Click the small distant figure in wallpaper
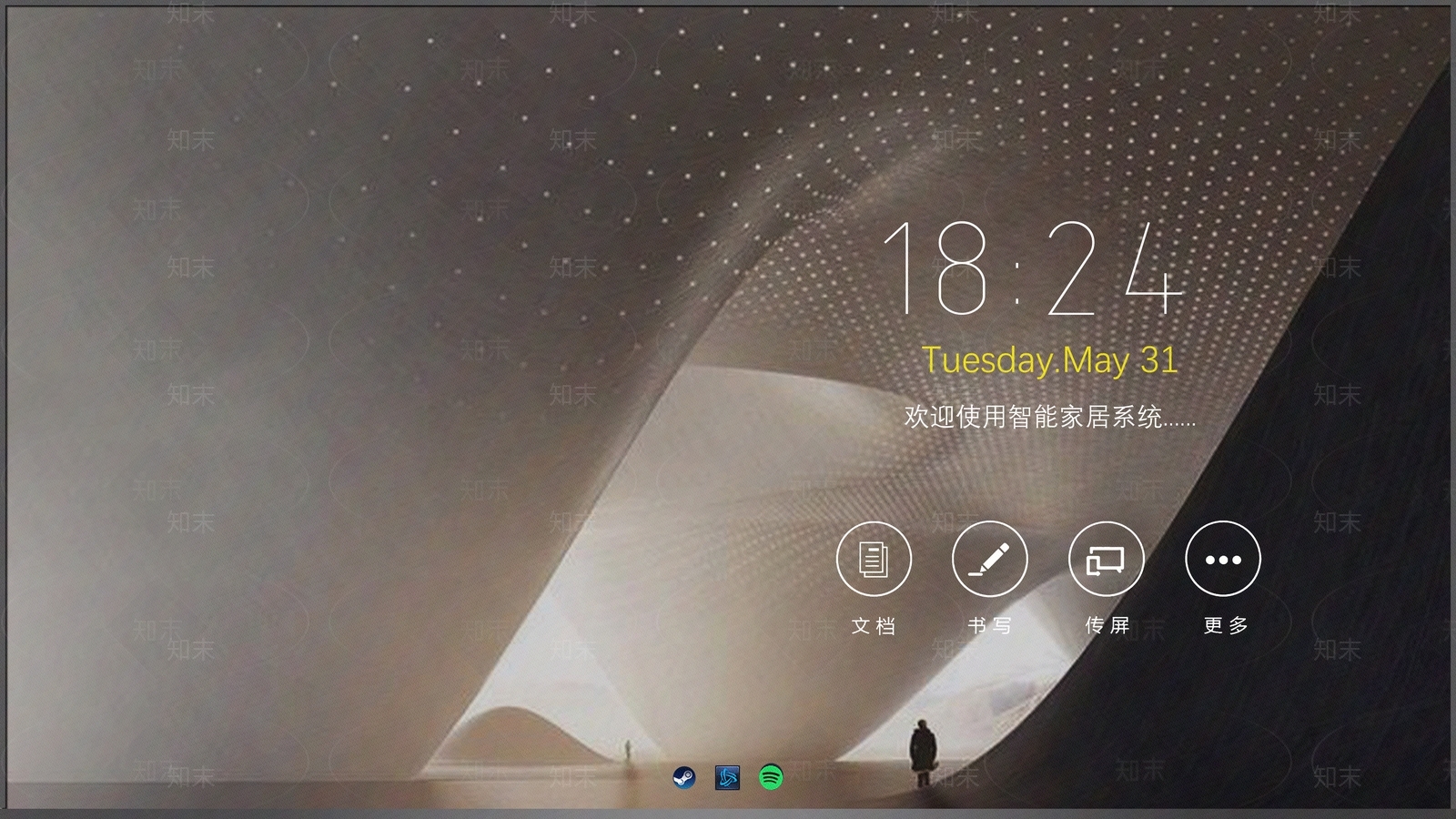This screenshot has width=1456, height=819. (628, 751)
